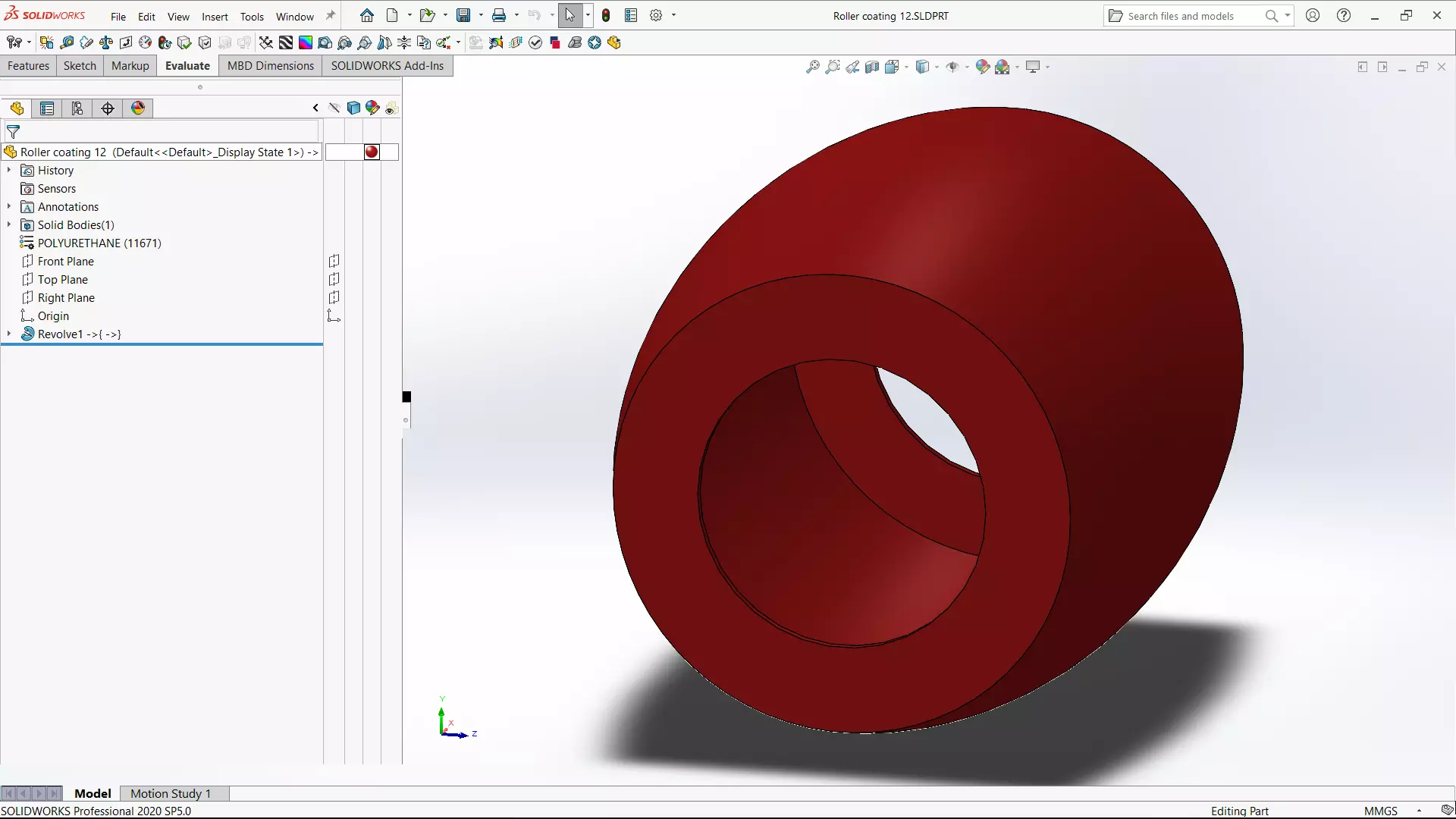Open View Orientation dropdown arrow
This screenshot has height=819, width=1456.
click(x=906, y=67)
